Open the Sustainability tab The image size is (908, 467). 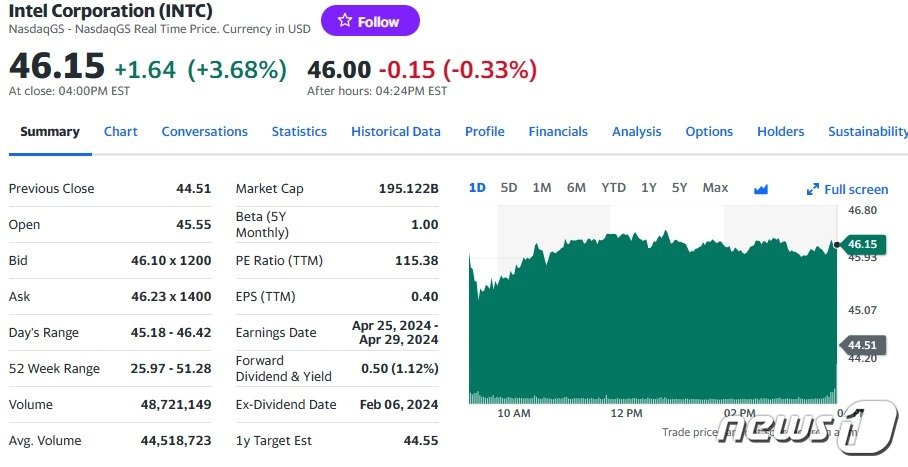click(x=866, y=131)
